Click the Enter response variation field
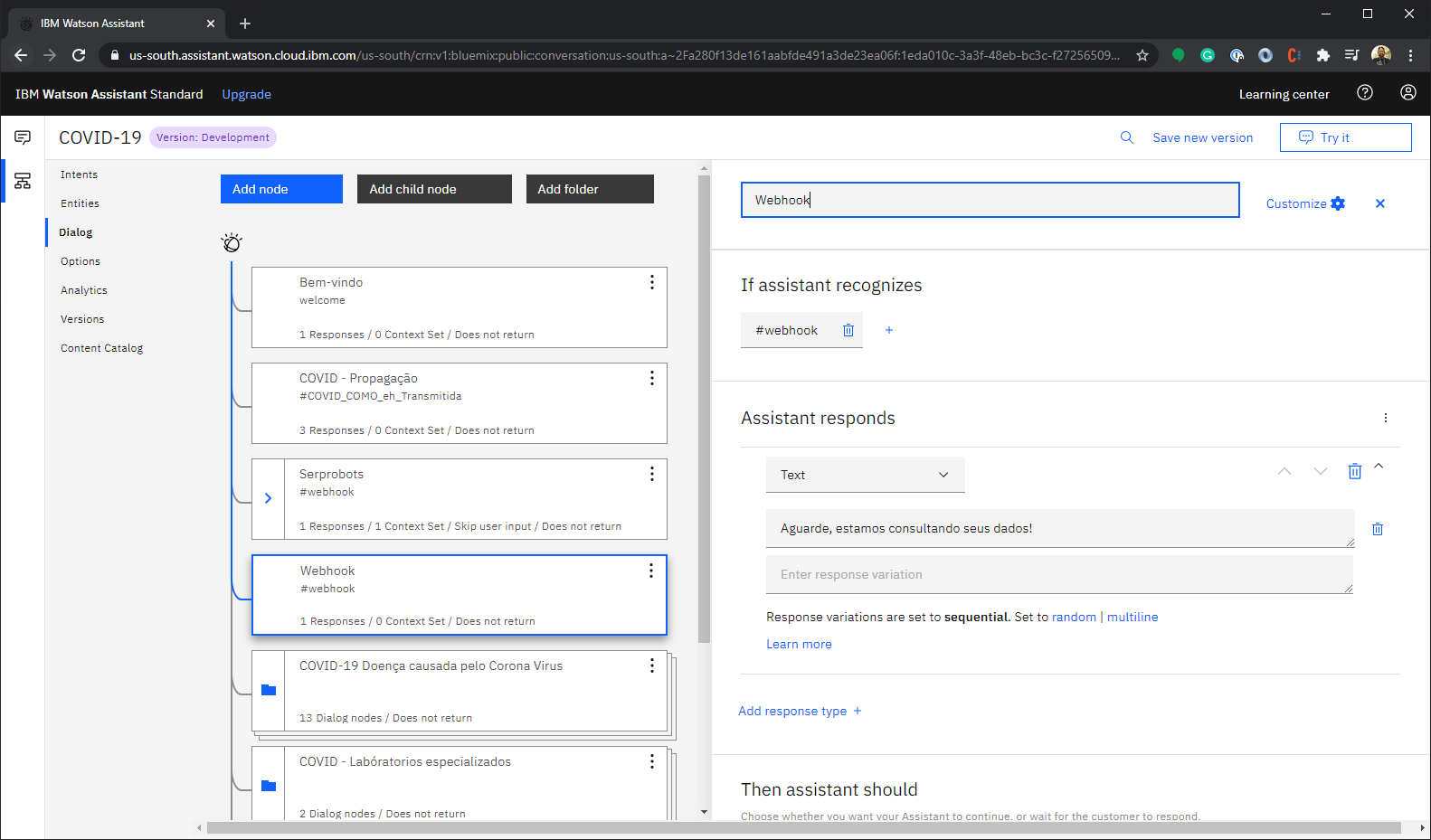This screenshot has height=840, width=1431. pos(1059,574)
